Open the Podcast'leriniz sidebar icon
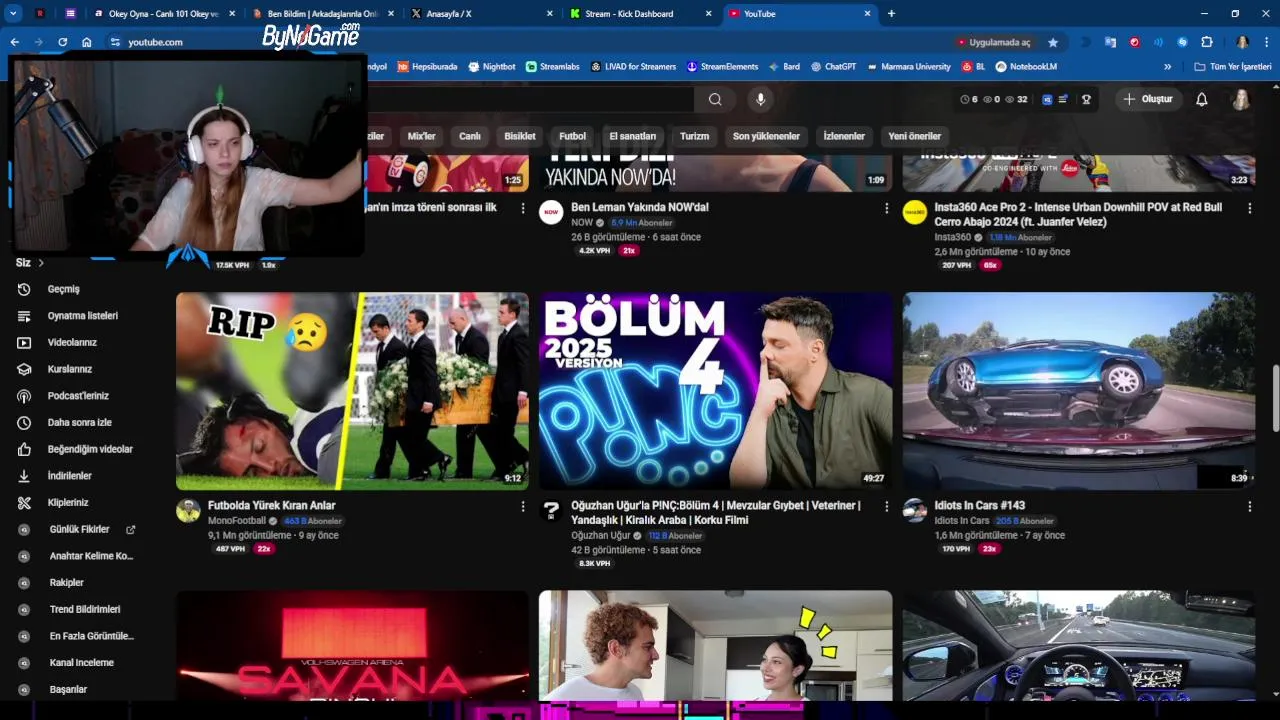1280x720 pixels. pos(24,396)
